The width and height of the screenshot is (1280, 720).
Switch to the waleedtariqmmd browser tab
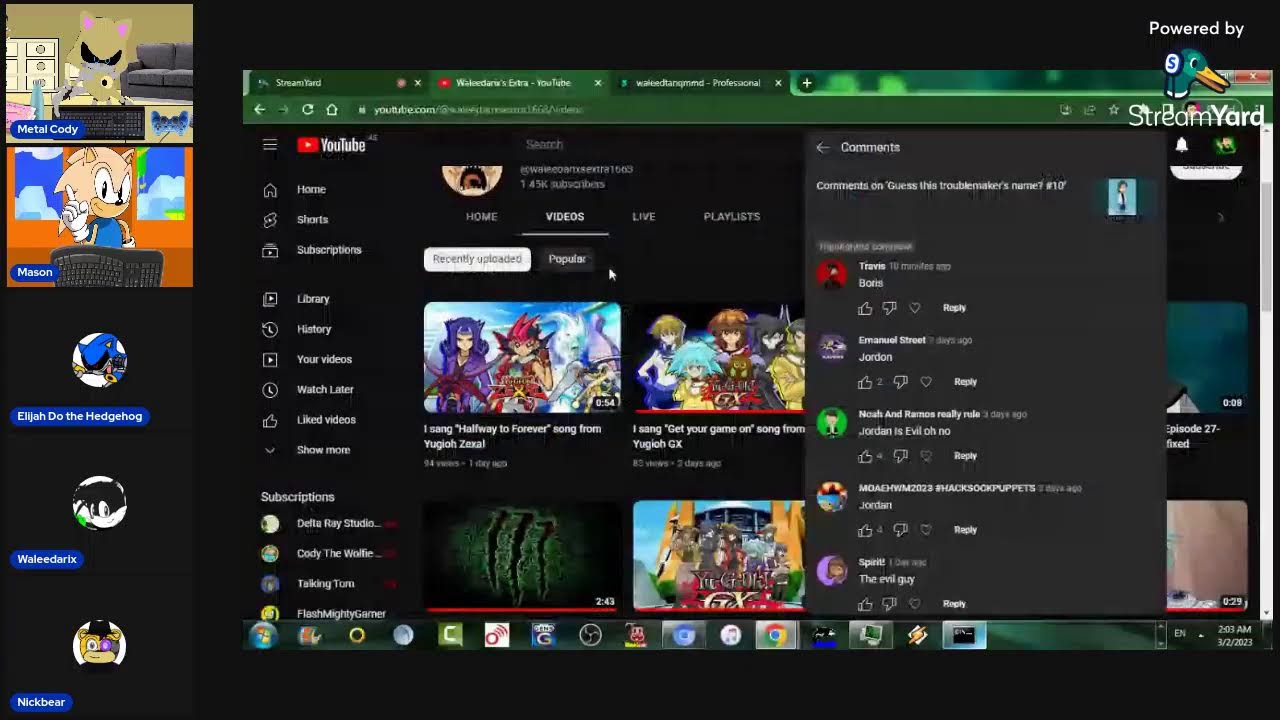(x=699, y=83)
